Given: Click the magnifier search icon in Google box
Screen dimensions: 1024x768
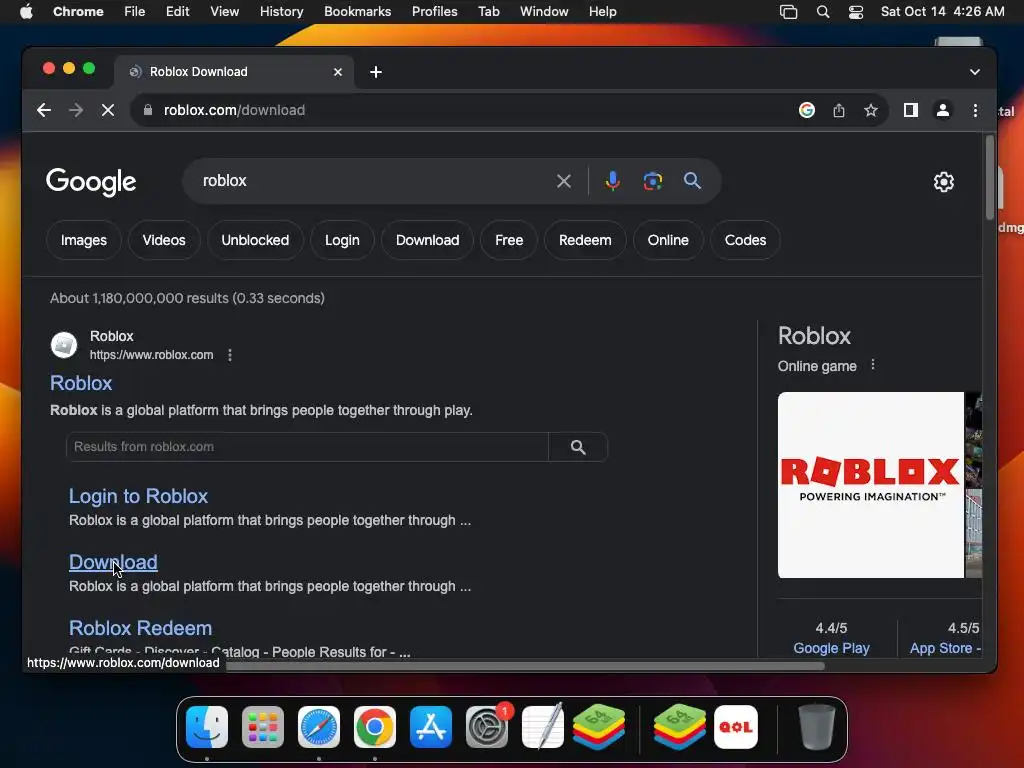Looking at the screenshot, I should [692, 181].
